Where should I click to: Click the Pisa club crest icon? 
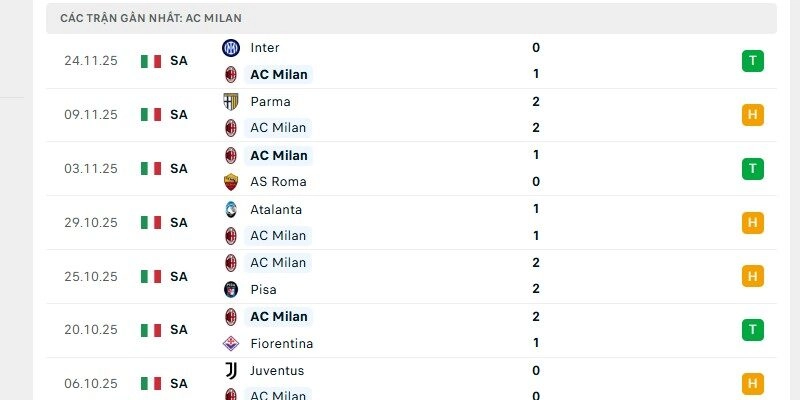tap(231, 289)
